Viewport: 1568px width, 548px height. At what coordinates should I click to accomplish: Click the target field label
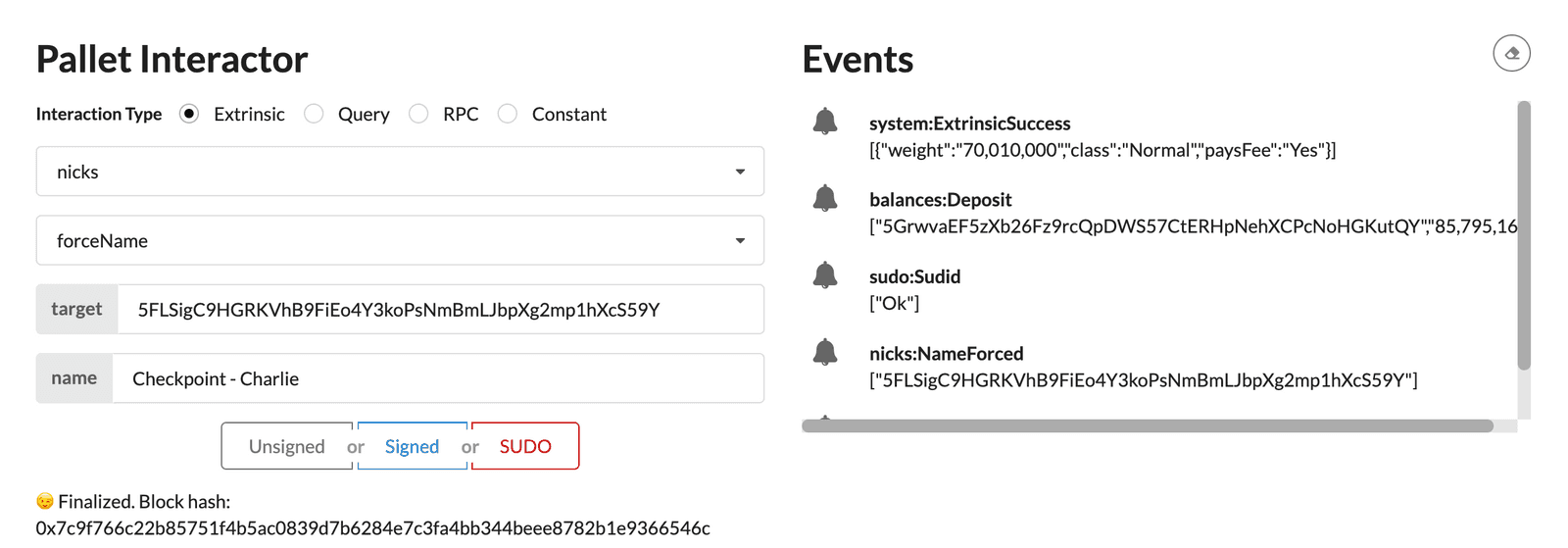click(76, 309)
